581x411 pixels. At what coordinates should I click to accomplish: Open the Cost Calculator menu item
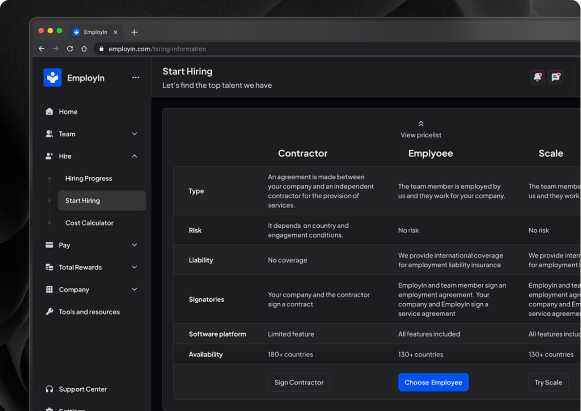click(x=89, y=223)
